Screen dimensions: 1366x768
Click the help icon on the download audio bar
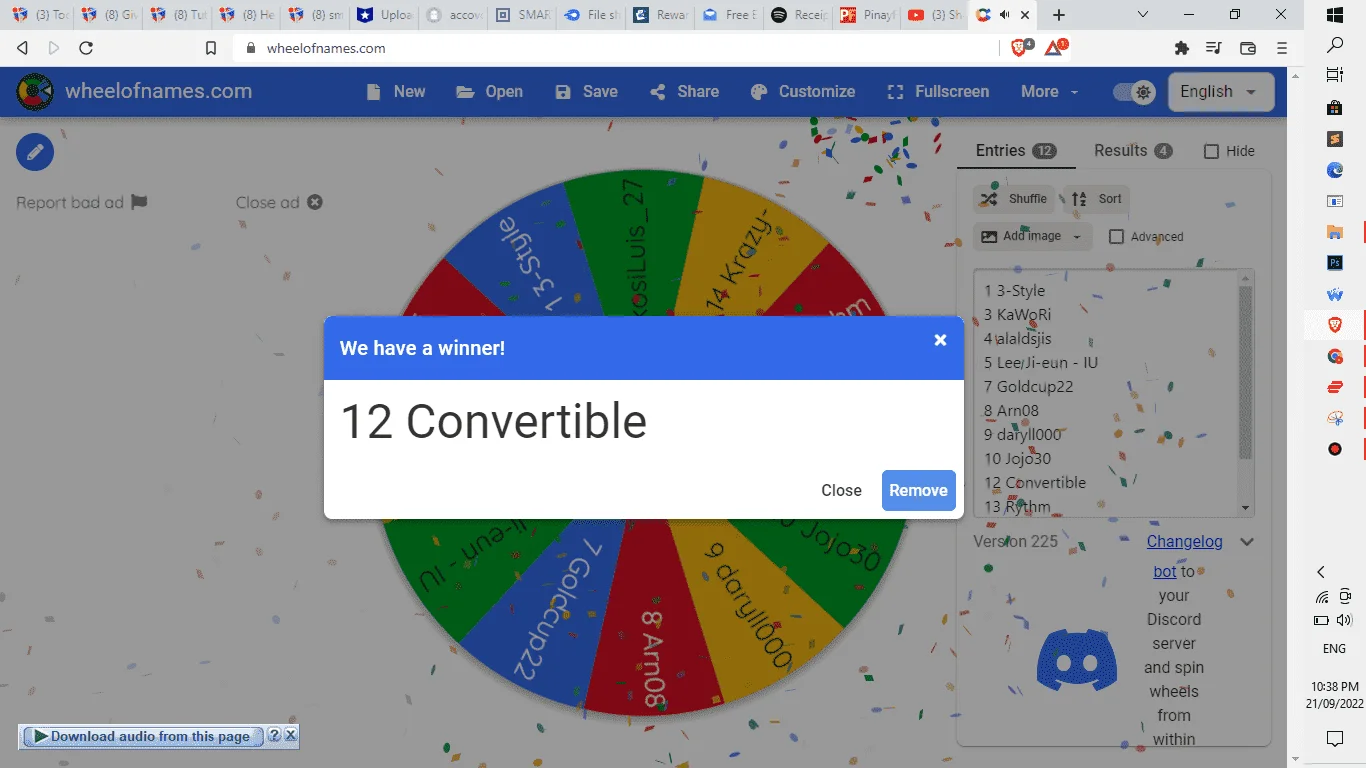[274, 736]
